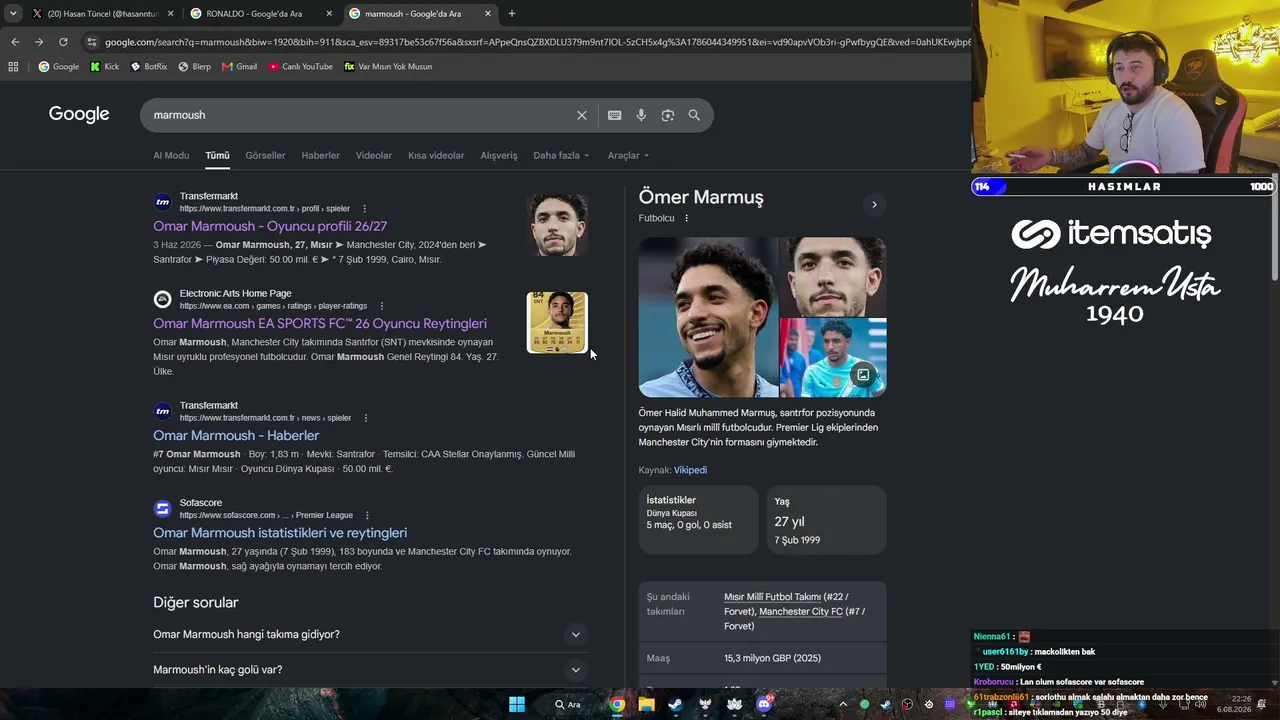Screen dimensions: 1280x720
Task: Open the Vikipedi source link
Action: 690,470
